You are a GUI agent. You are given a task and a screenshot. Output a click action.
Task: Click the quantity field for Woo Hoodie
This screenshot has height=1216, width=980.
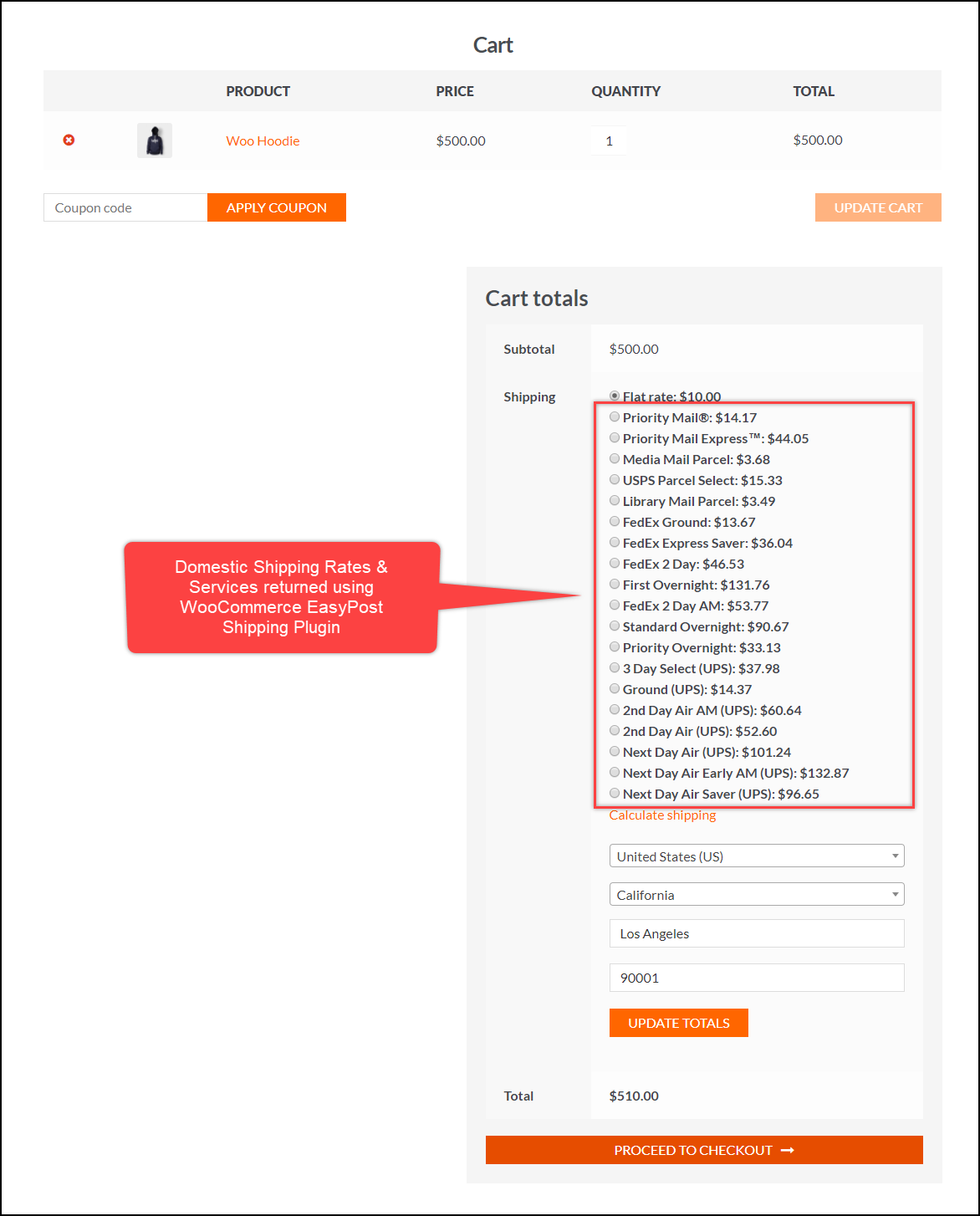(x=609, y=141)
